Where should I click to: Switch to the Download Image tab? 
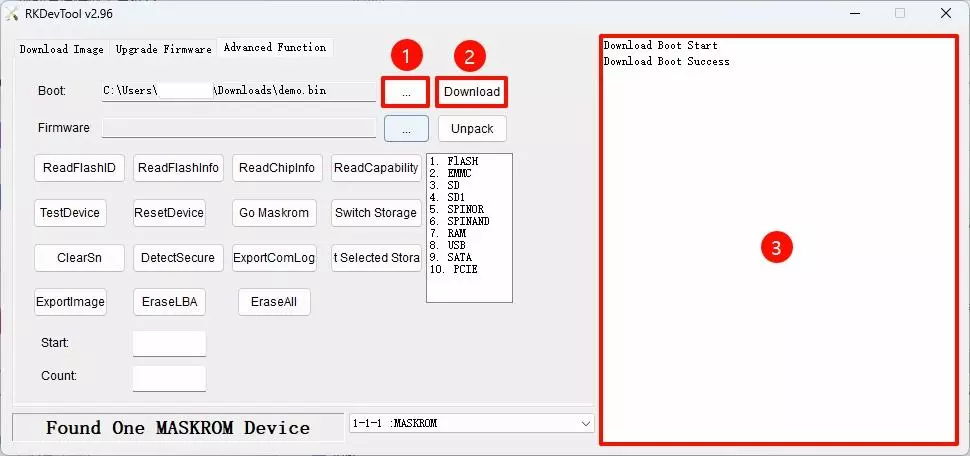coord(61,49)
